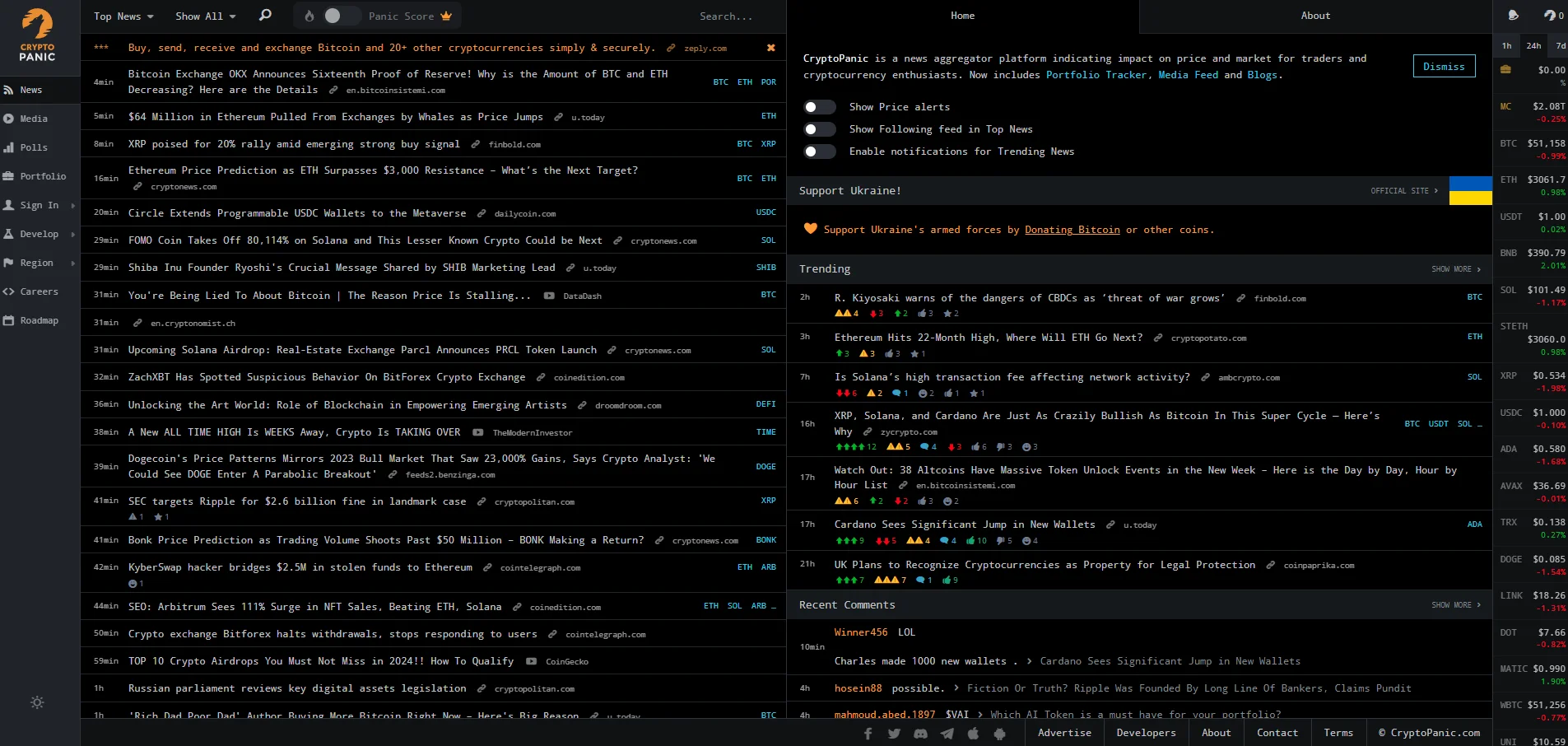
Task: Switch to the Home tab
Action: 962,16
